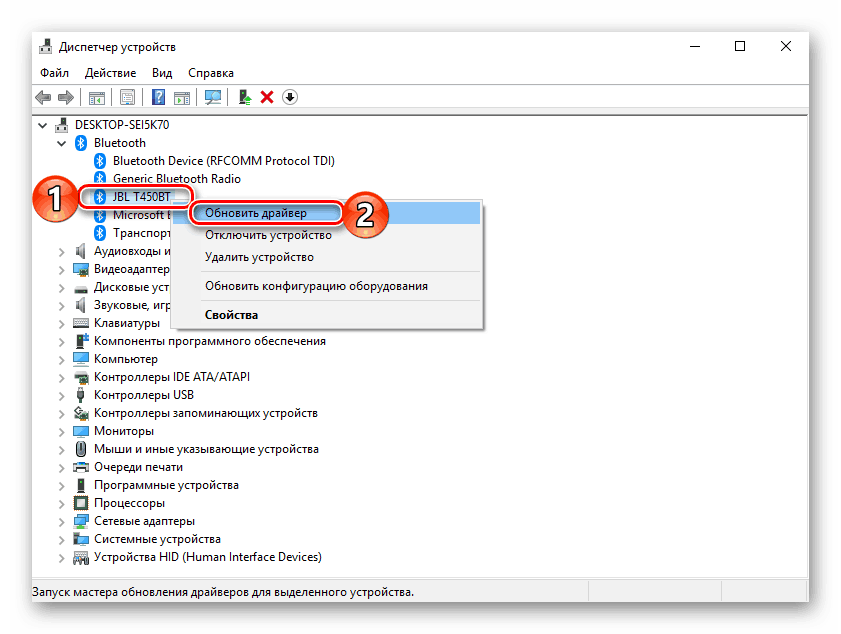The height and width of the screenshot is (634, 841).
Task: Click the Процессоры chip icon
Action: [81, 503]
